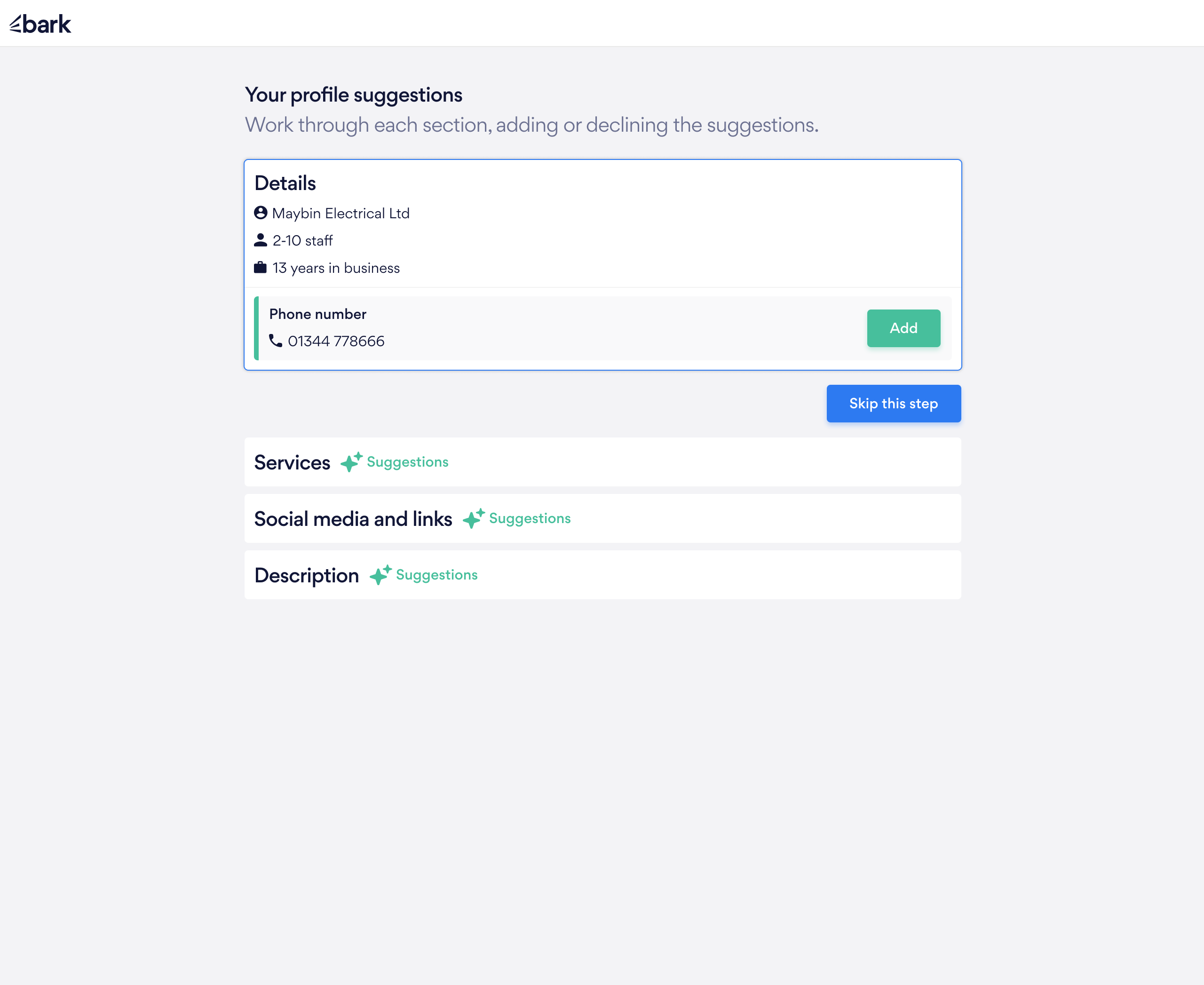Add the suggested phone number
Image resolution: width=1204 pixels, height=985 pixels.
click(x=903, y=328)
